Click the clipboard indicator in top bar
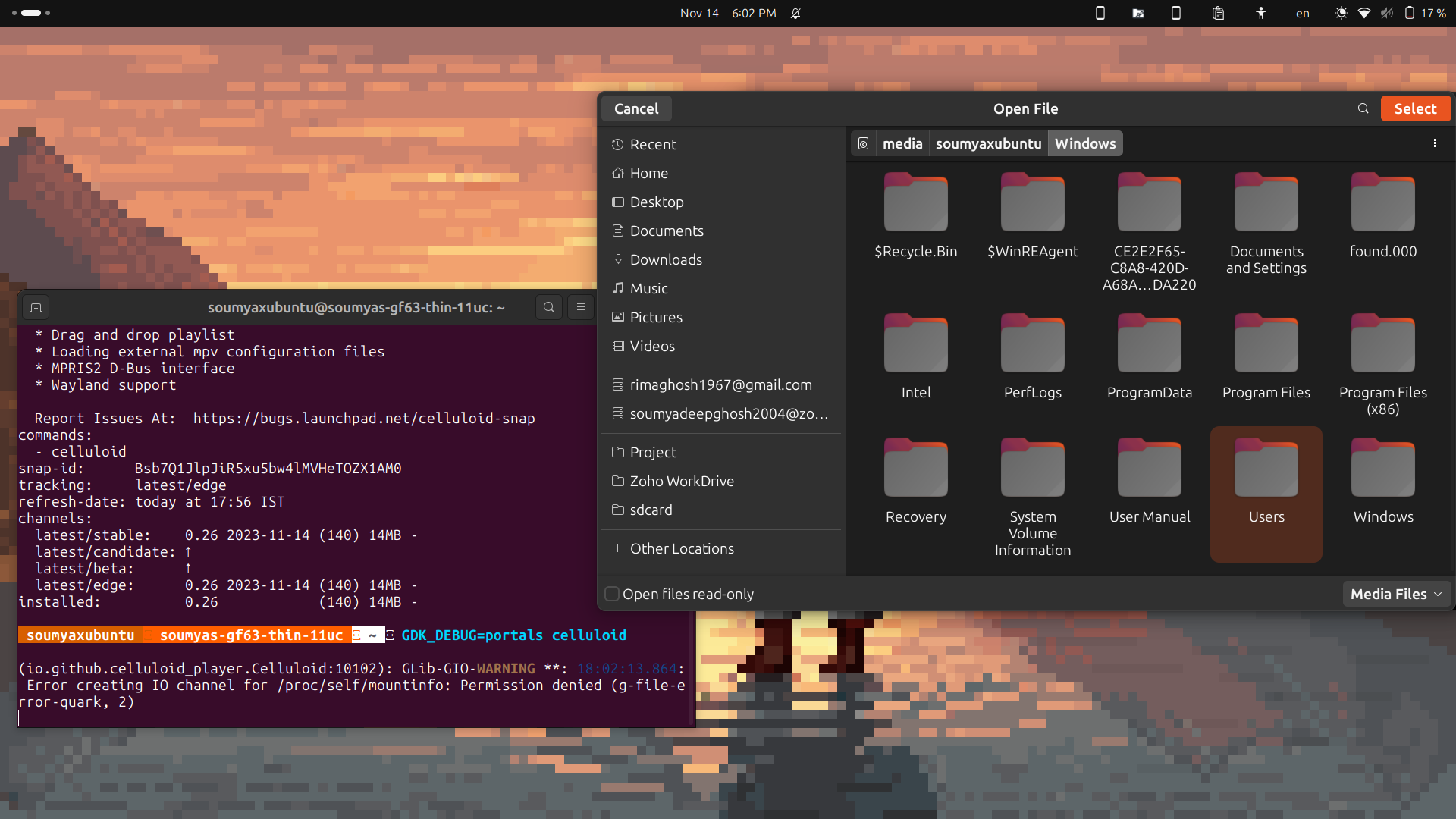The image size is (1456, 819). 1218,13
